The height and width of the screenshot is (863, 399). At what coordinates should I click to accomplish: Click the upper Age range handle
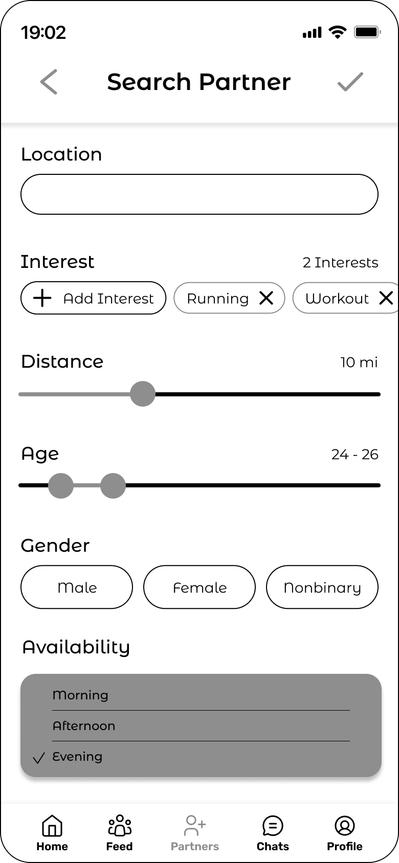click(x=113, y=485)
